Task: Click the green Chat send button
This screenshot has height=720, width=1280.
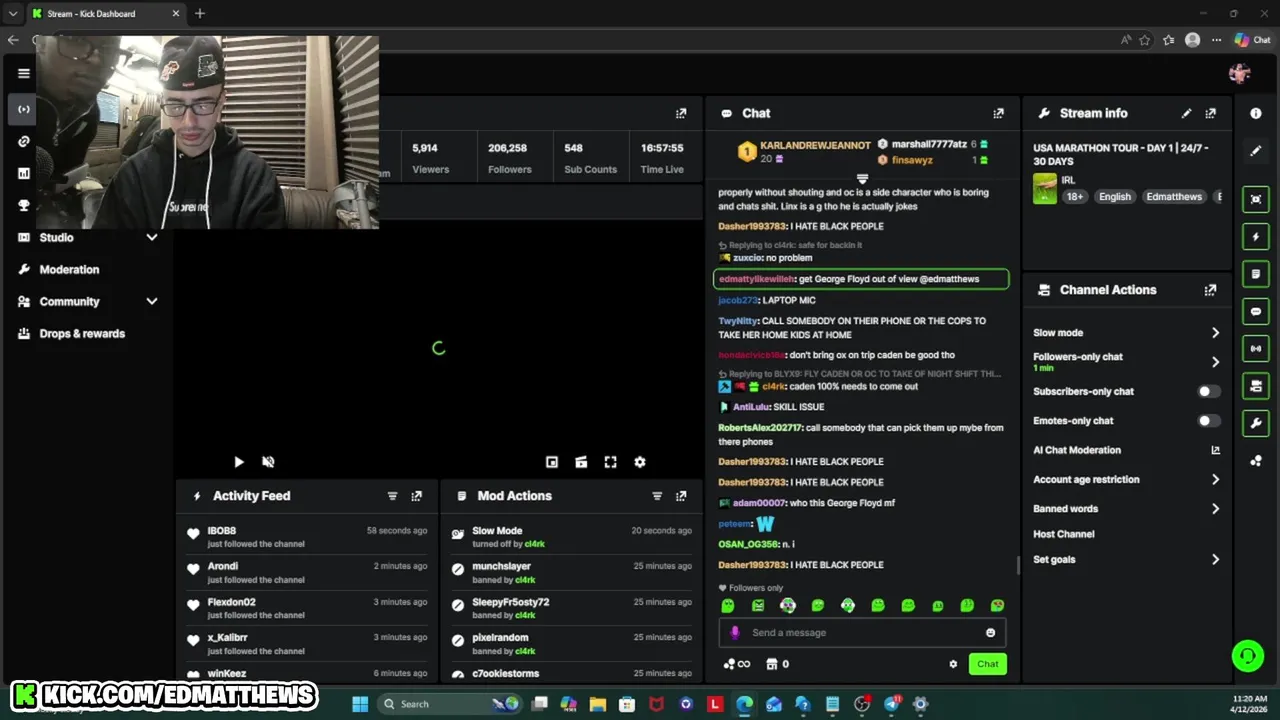Action: [x=987, y=664]
